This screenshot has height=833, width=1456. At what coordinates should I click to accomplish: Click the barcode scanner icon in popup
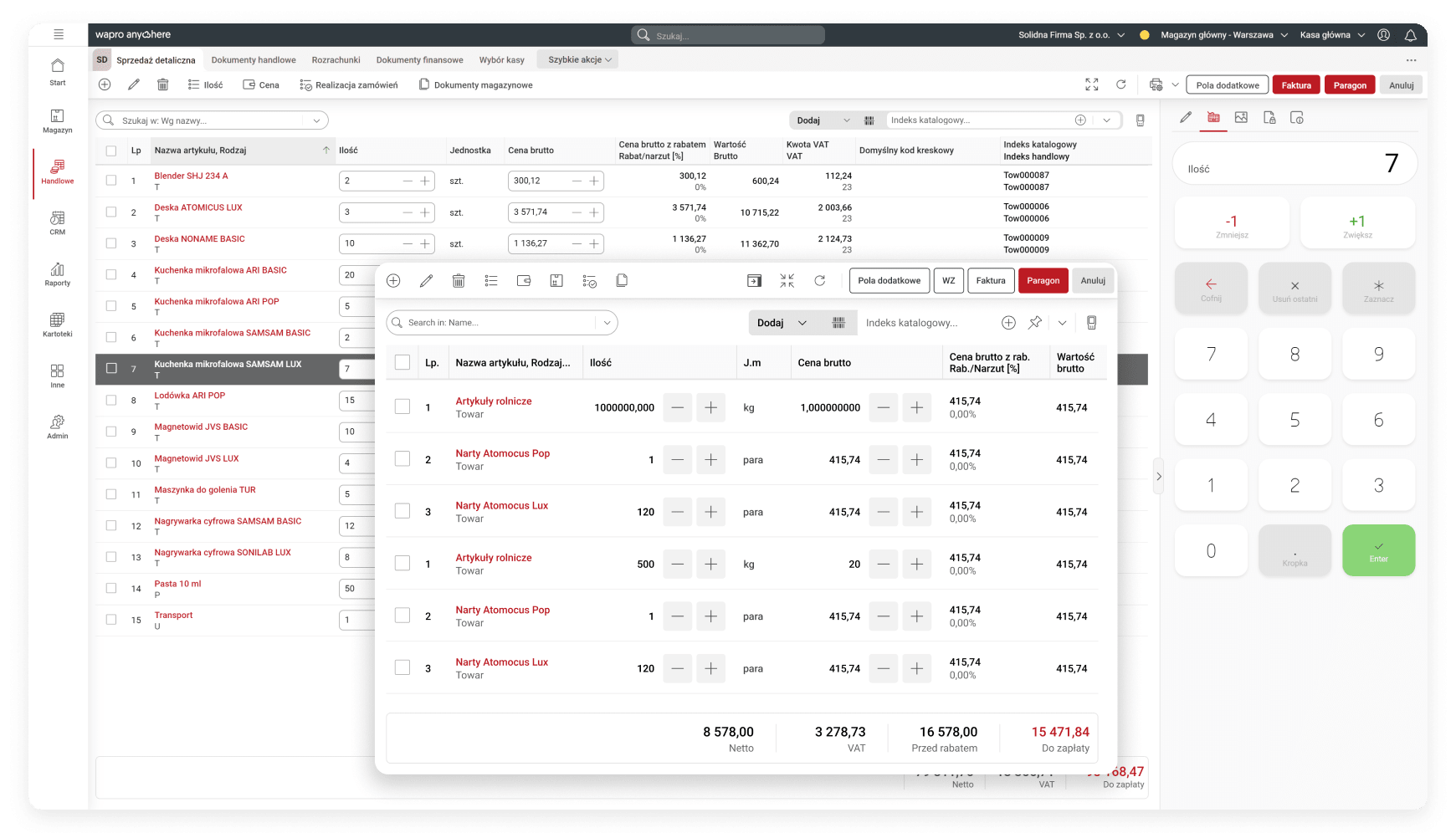coord(838,323)
